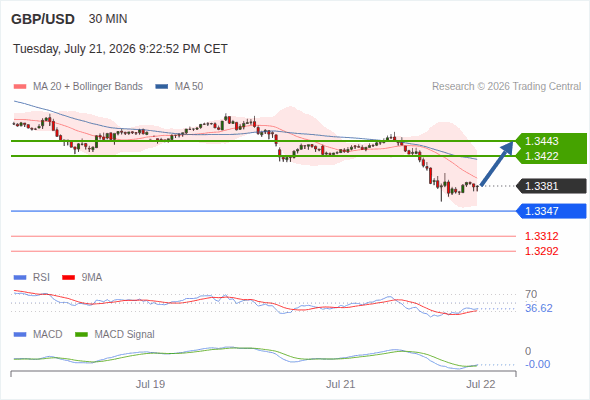590x400 pixels.
Task: Click the 9MA legend label
Action: click(x=92, y=278)
